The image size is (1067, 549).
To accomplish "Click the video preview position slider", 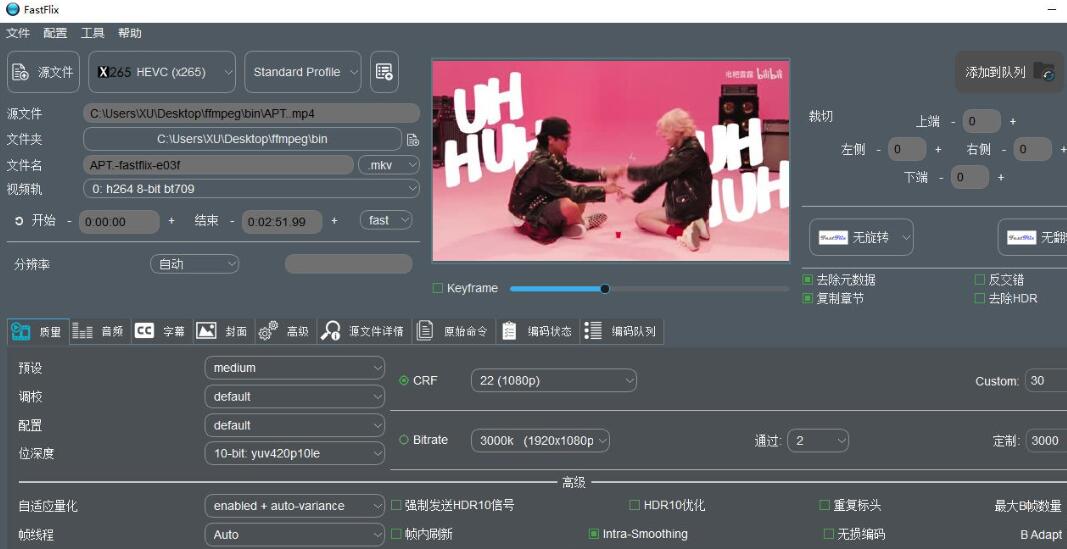I will (649, 288).
